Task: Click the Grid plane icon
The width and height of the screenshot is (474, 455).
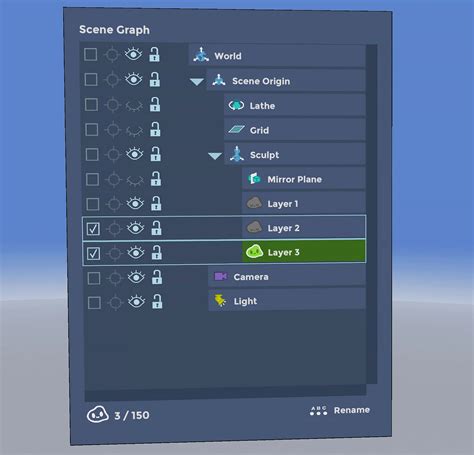Action: (237, 129)
